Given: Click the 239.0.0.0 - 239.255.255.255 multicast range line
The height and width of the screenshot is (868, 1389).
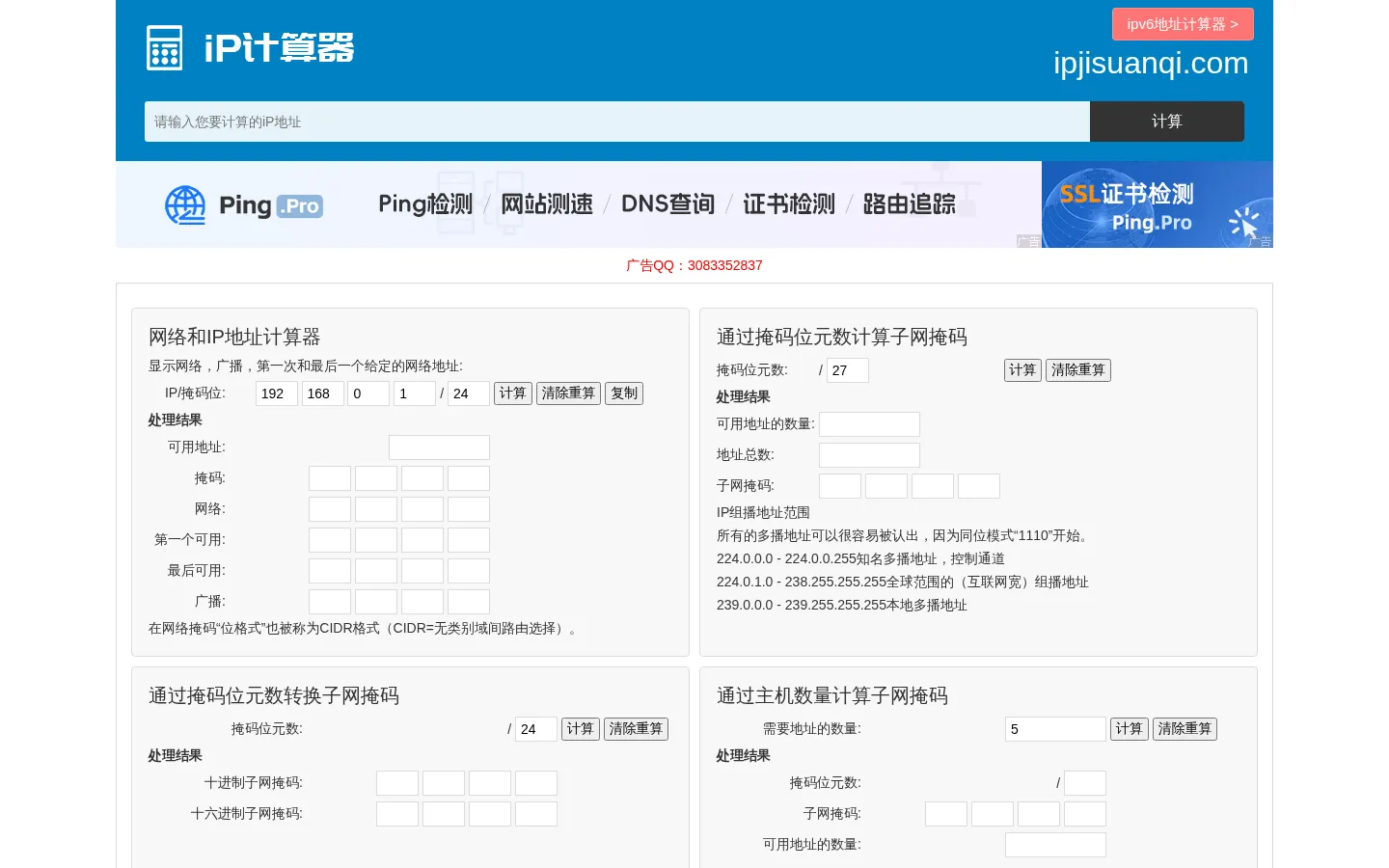Looking at the screenshot, I should 842,606.
